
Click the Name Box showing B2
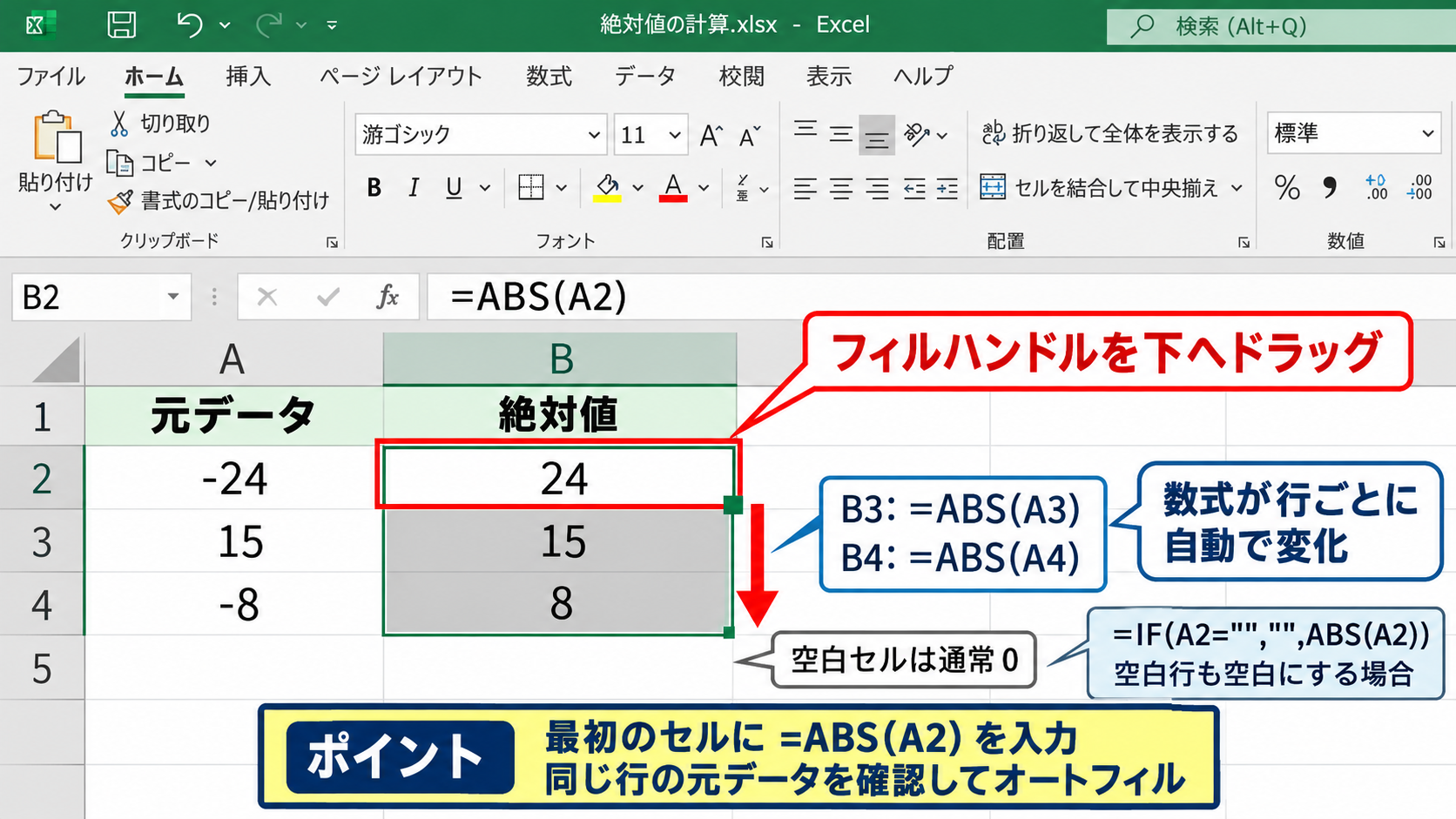click(101, 297)
